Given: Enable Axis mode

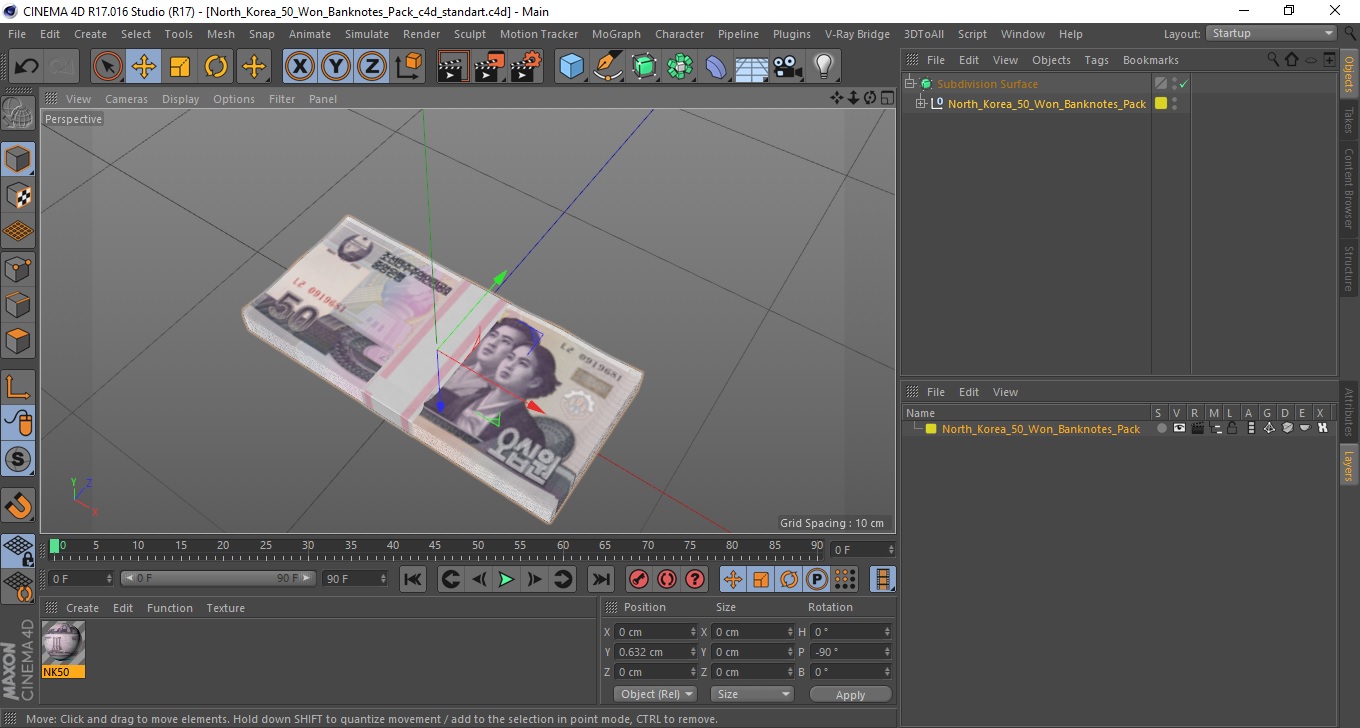Looking at the screenshot, I should point(18,387).
